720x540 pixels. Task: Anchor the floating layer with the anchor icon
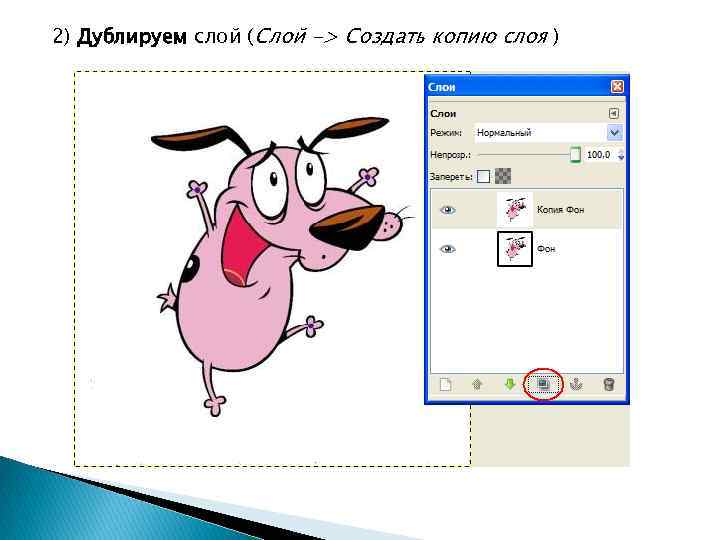click(576, 384)
